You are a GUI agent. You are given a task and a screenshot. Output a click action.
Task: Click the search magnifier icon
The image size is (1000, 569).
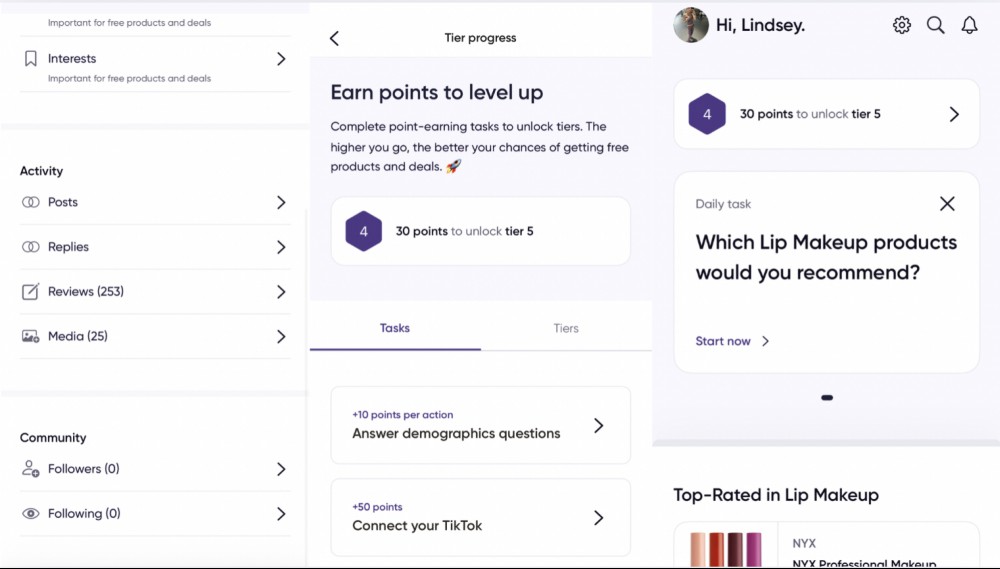(x=936, y=25)
